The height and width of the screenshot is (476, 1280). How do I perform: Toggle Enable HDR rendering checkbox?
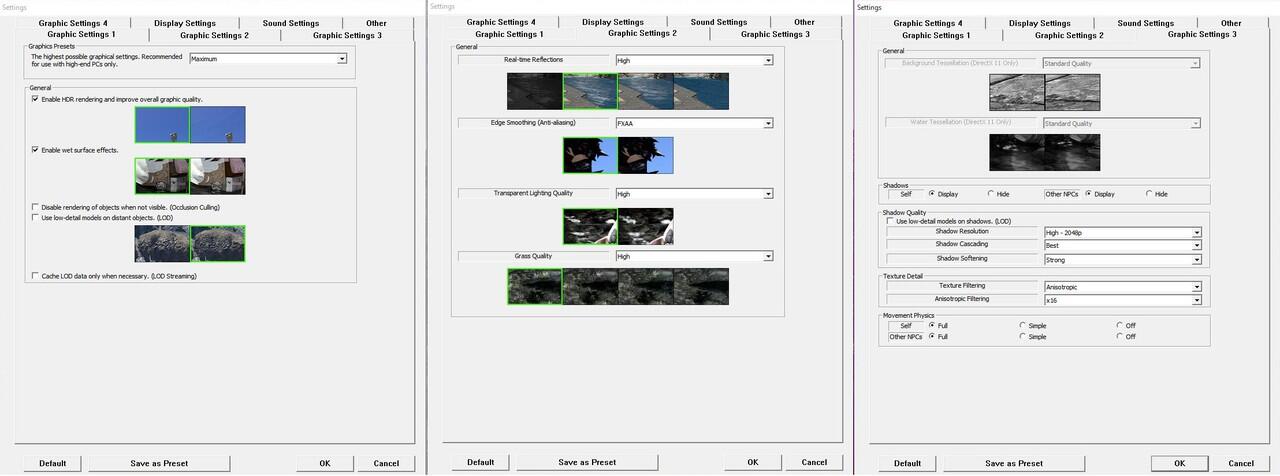click(35, 99)
